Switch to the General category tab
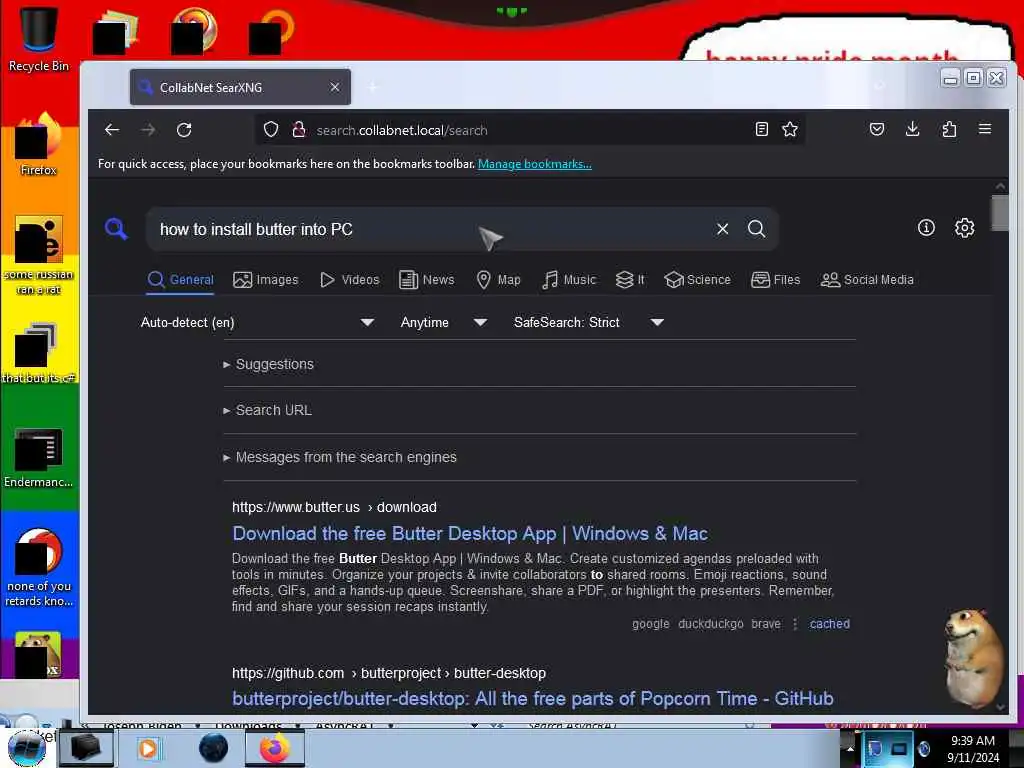 (181, 280)
